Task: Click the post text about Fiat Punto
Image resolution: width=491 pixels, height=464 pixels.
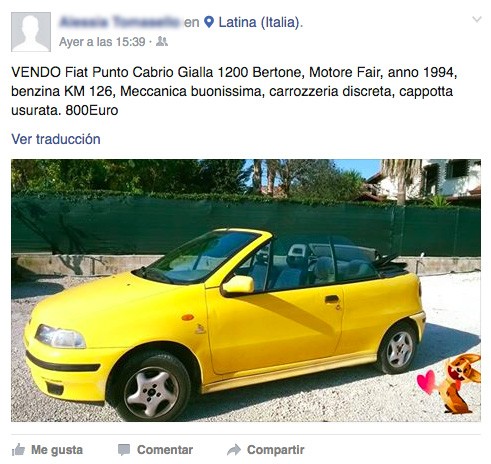Action: tap(234, 91)
